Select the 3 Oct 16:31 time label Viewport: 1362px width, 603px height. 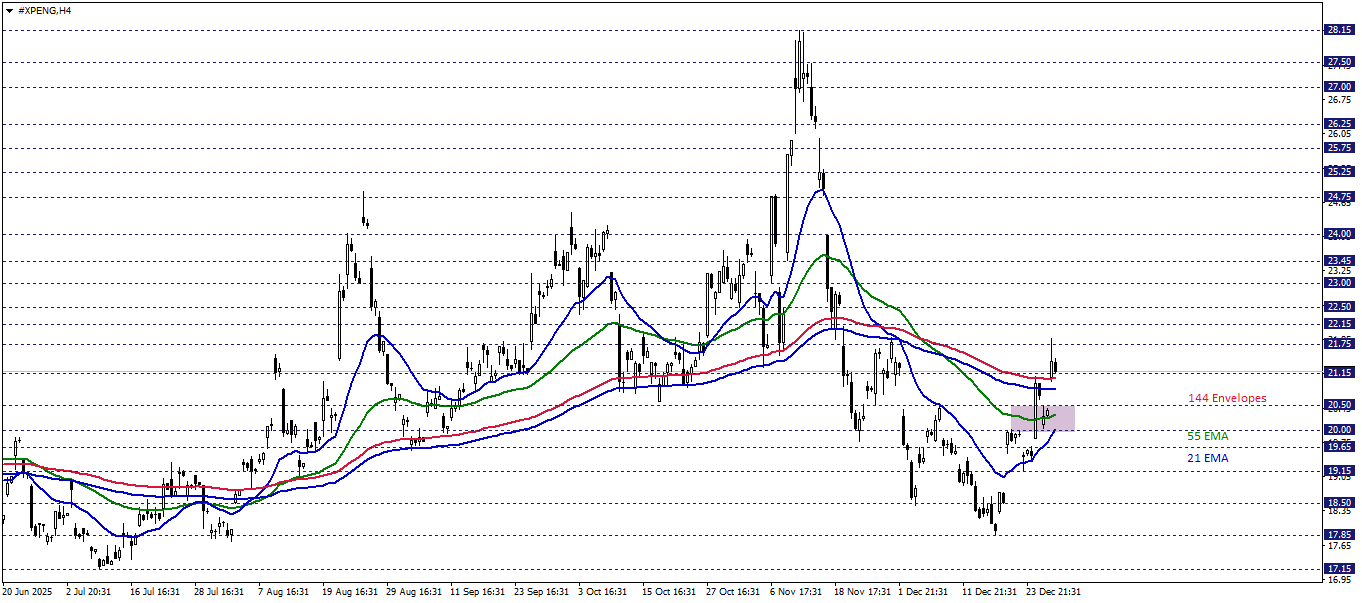point(604,591)
